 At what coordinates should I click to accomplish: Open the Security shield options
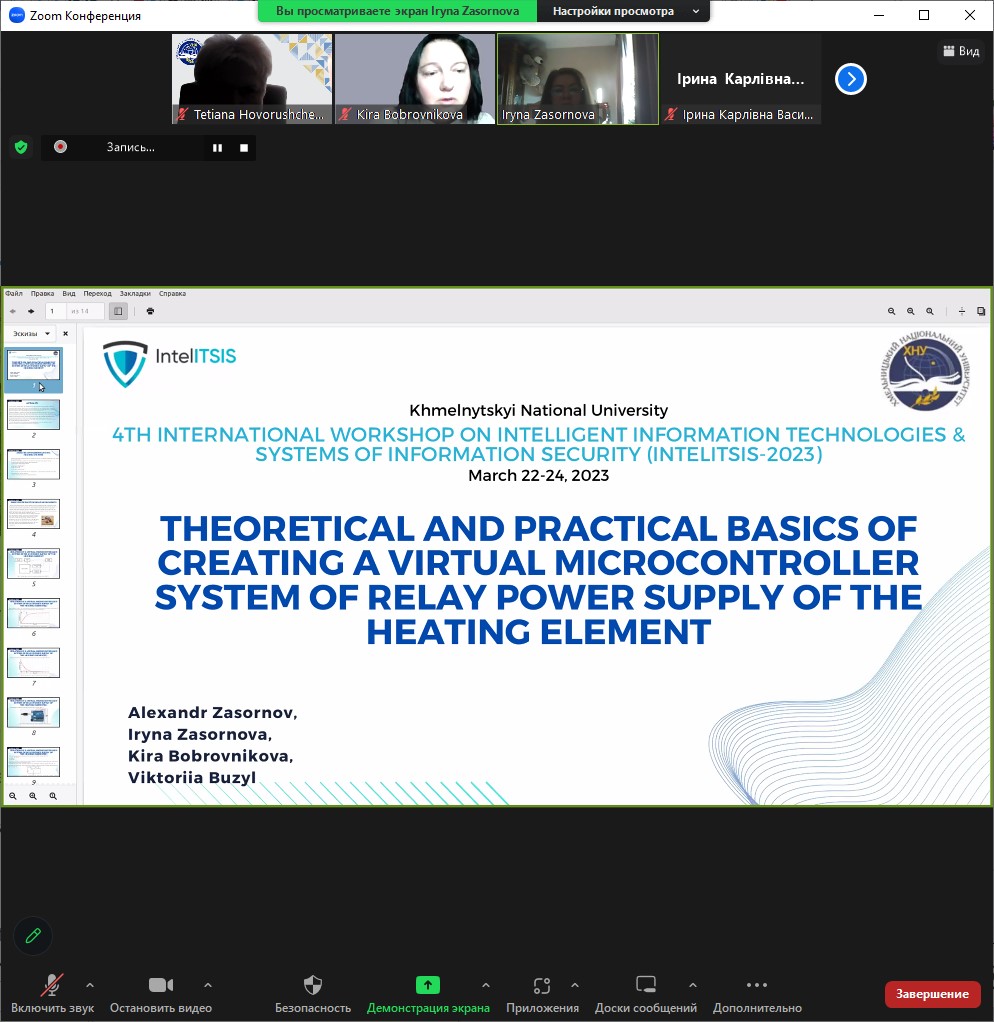coord(313,993)
